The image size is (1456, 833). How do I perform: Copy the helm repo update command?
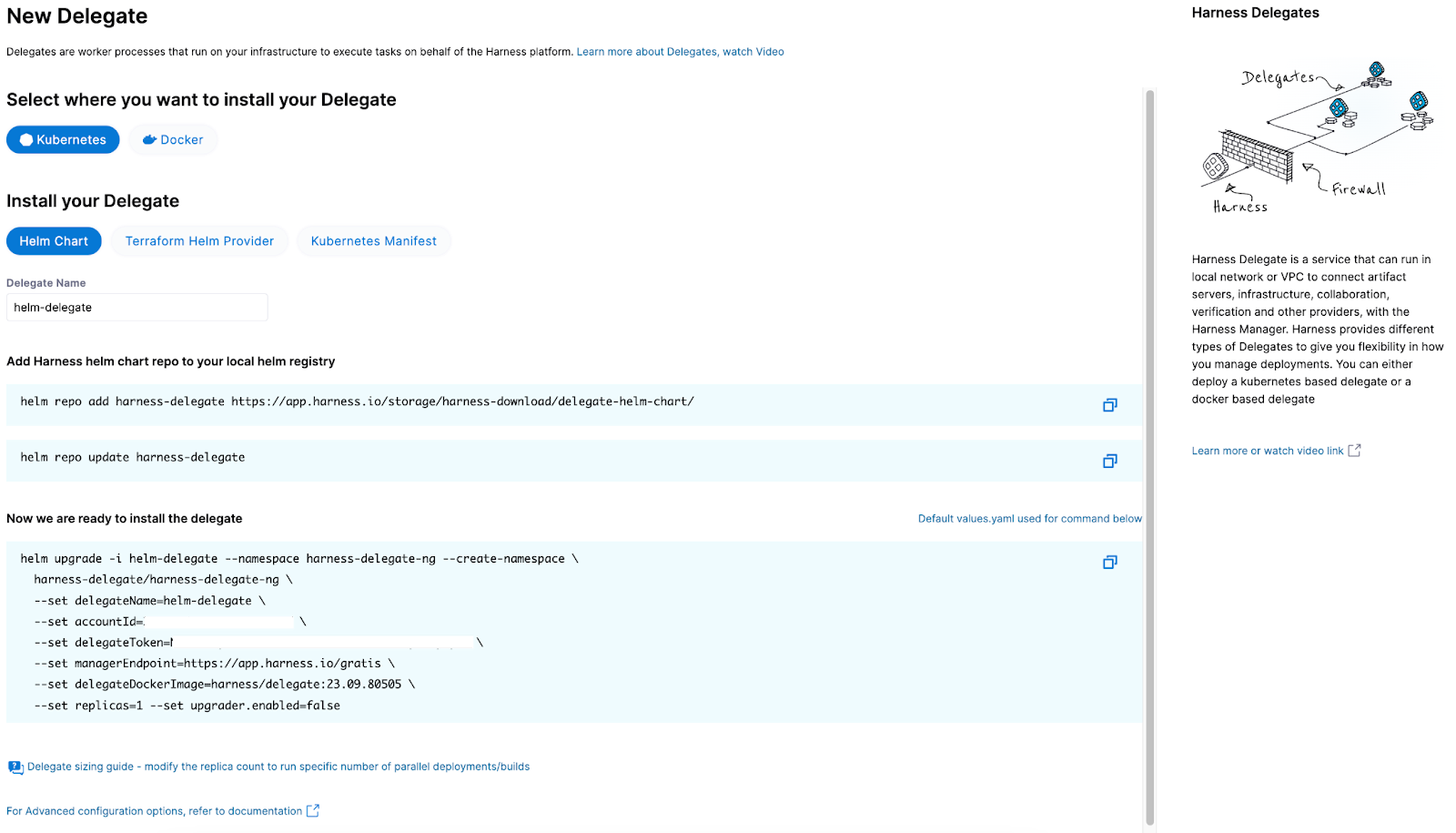pos(1109,462)
